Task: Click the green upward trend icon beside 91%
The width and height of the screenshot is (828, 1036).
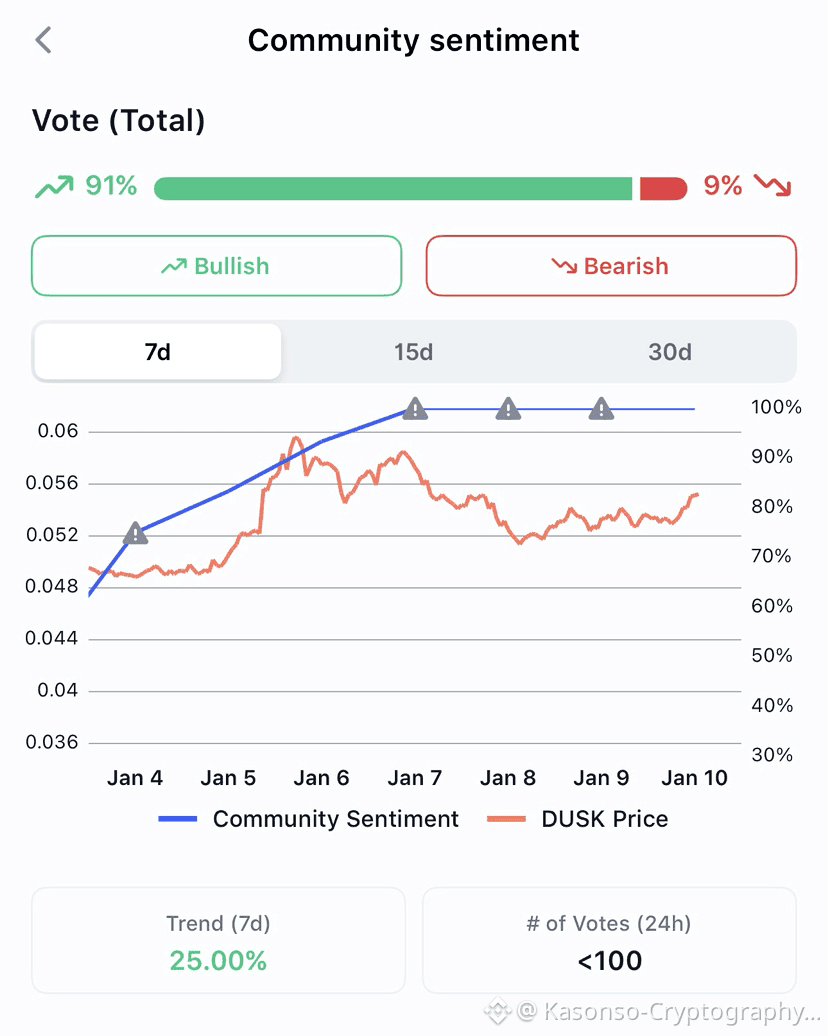Action: pyautogui.click(x=54, y=187)
